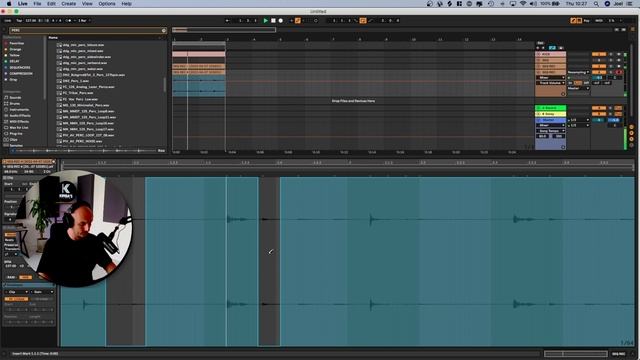Toggle the Key map mode button
The height and width of the screenshot is (360, 640).
coord(587,20)
